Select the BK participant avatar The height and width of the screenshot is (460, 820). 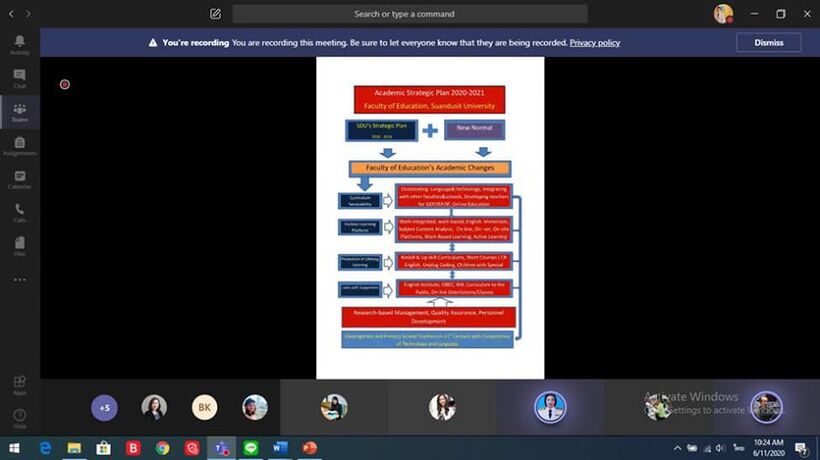click(x=204, y=407)
